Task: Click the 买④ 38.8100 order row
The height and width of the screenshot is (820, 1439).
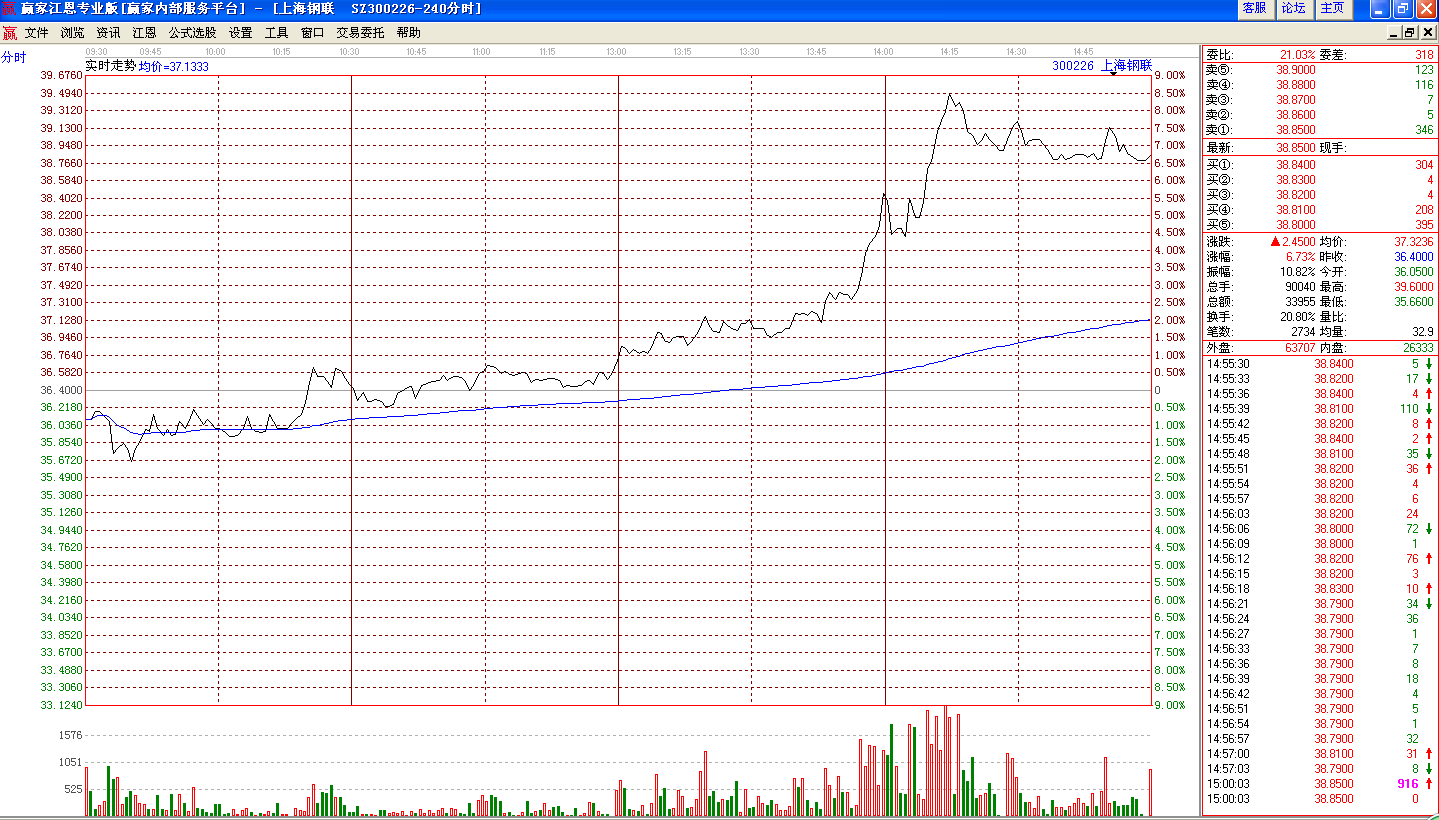Action: [1319, 210]
